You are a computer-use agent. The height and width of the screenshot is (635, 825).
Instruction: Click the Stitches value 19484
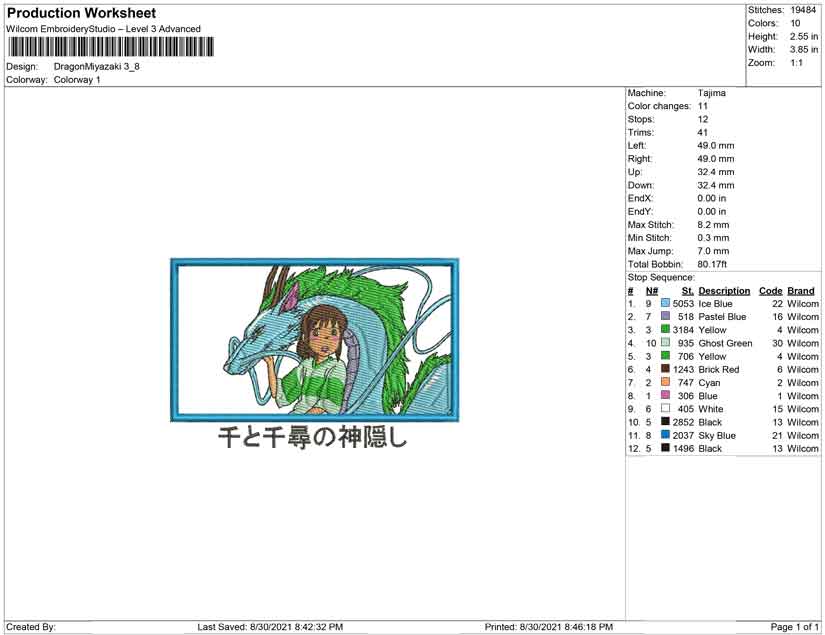[x=803, y=10]
